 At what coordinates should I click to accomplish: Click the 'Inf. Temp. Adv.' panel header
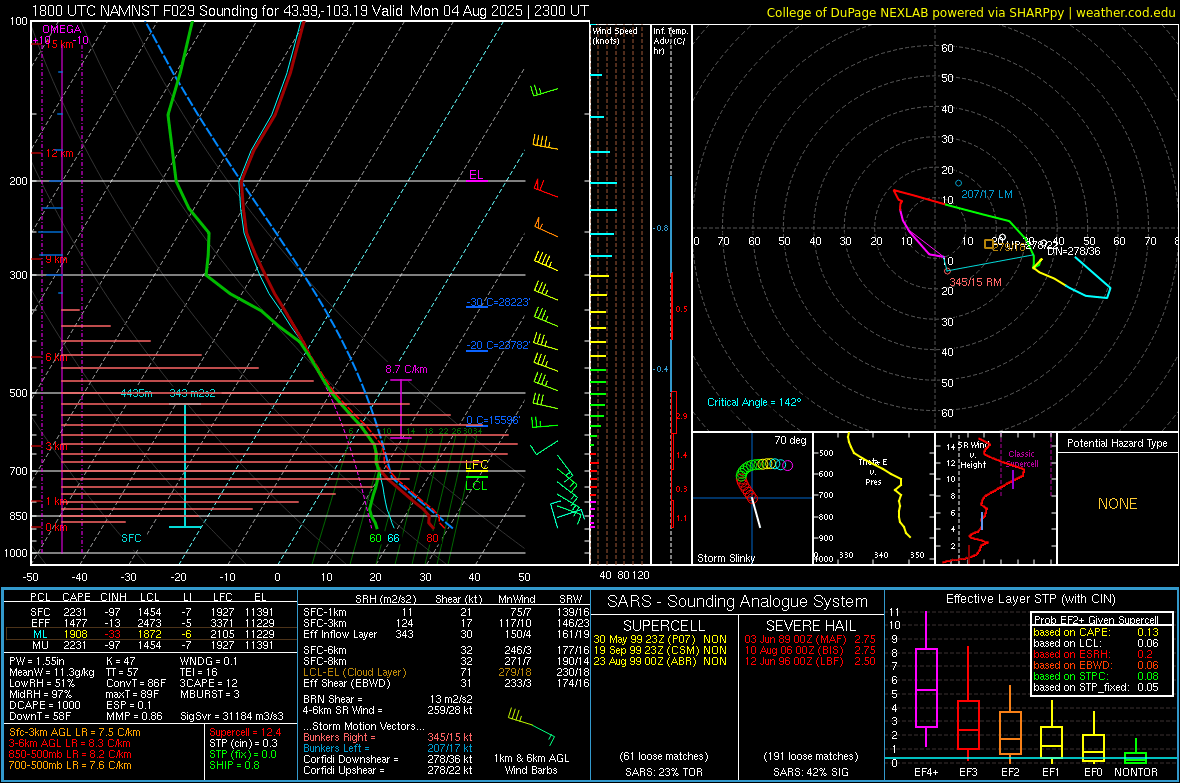(x=670, y=41)
